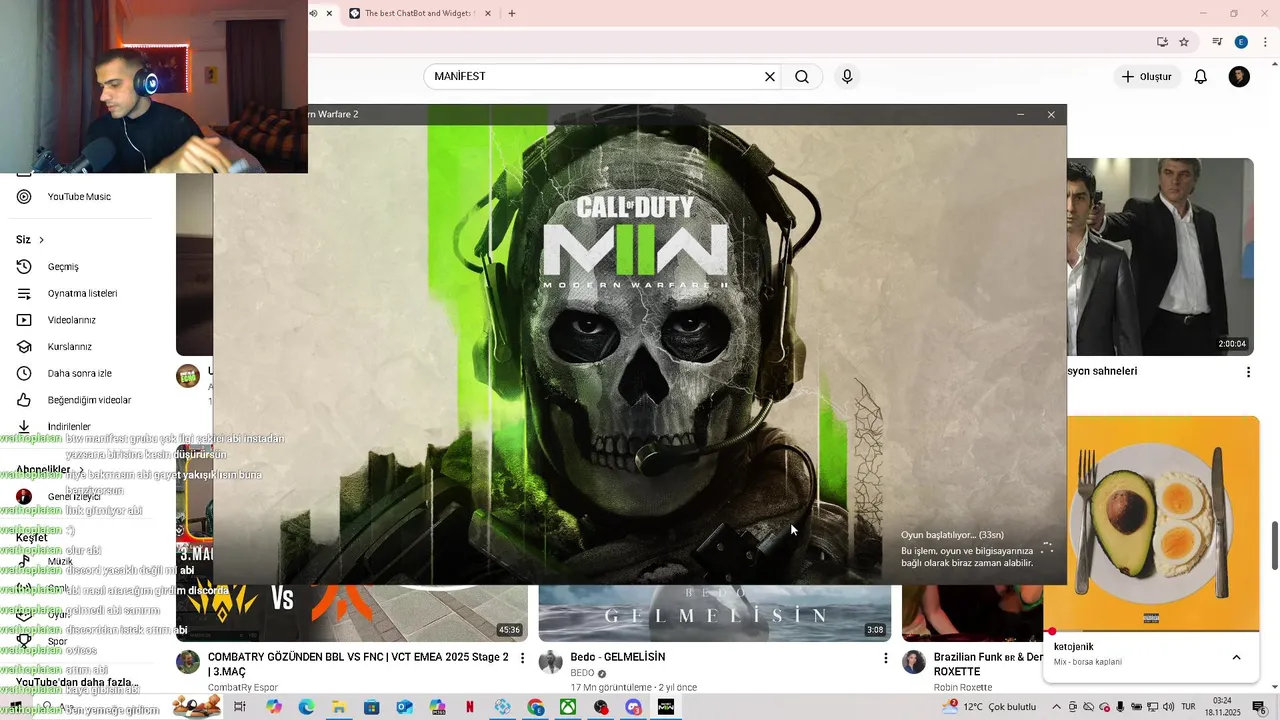Open the Bedo GELMELİSİN video three-dot options
Viewport: 1280px width, 720px height.
pyautogui.click(x=885, y=658)
